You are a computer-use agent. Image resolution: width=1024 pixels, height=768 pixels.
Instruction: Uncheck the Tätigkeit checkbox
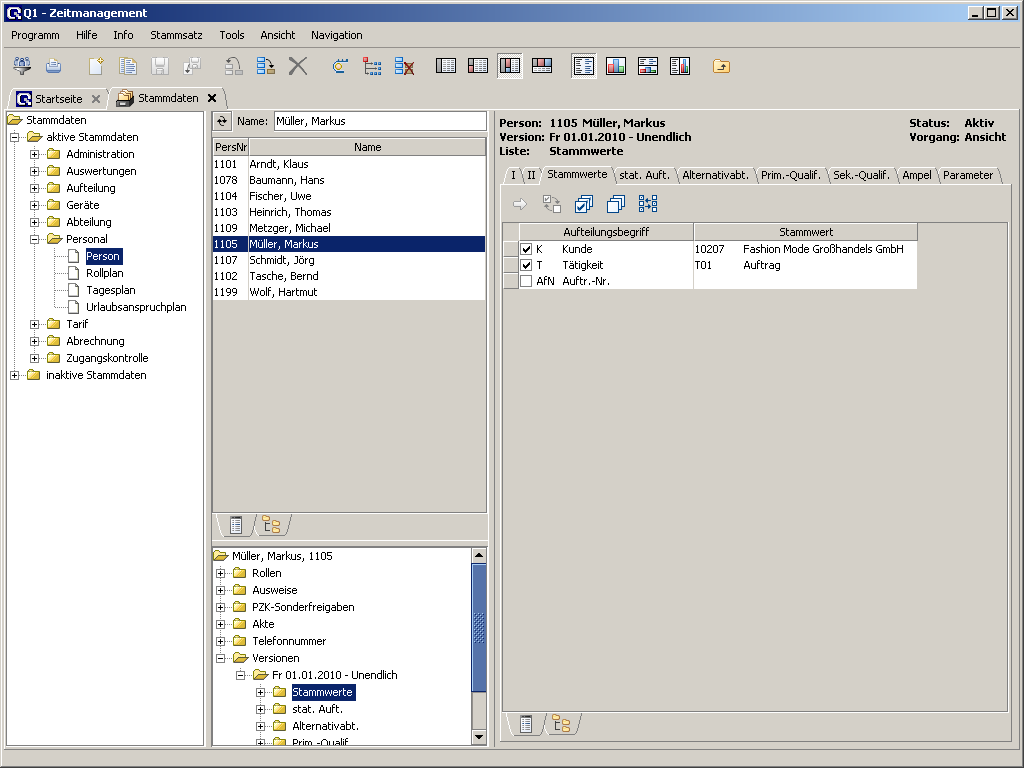point(526,265)
